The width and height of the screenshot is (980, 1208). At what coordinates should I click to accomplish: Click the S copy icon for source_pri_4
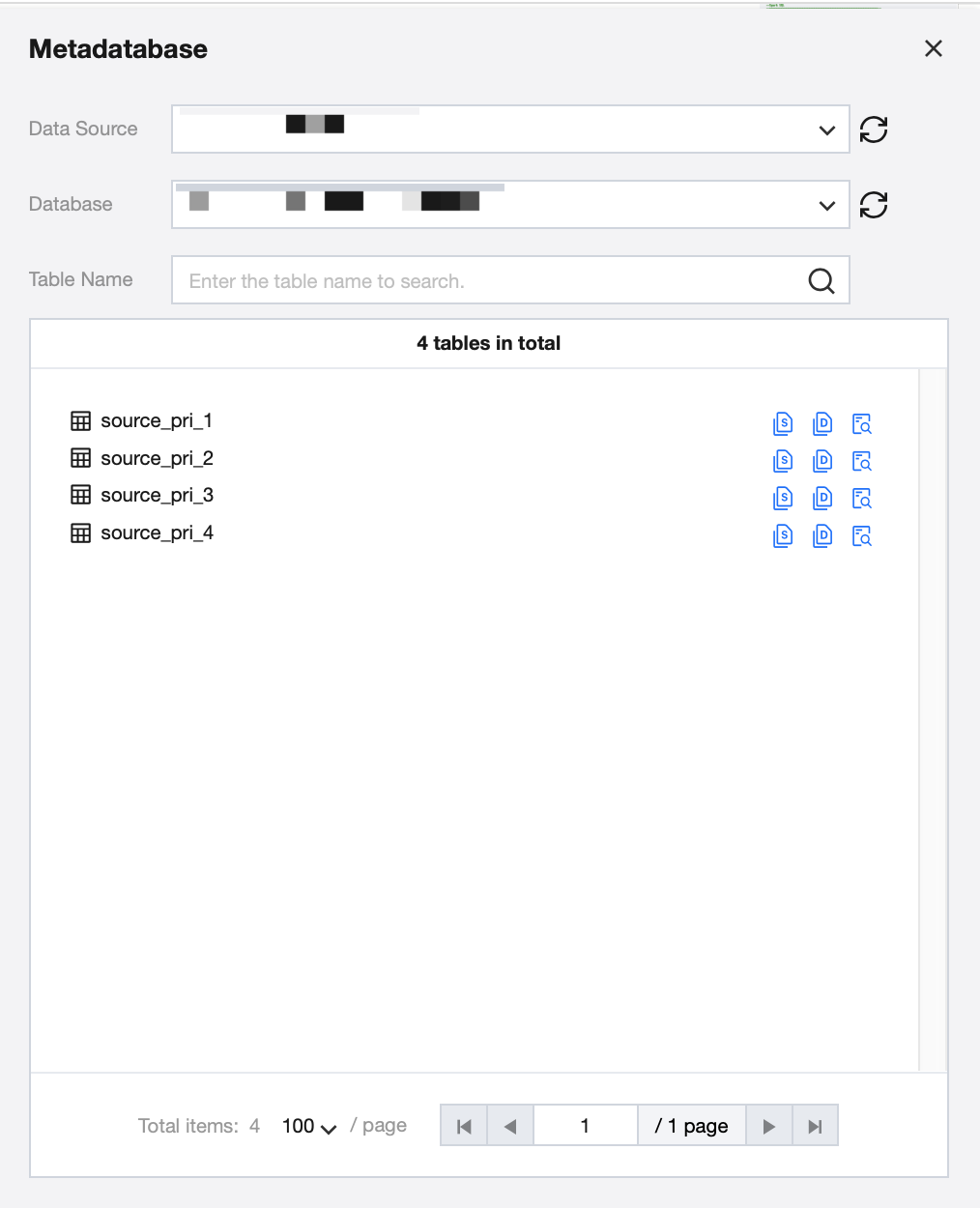point(783,535)
